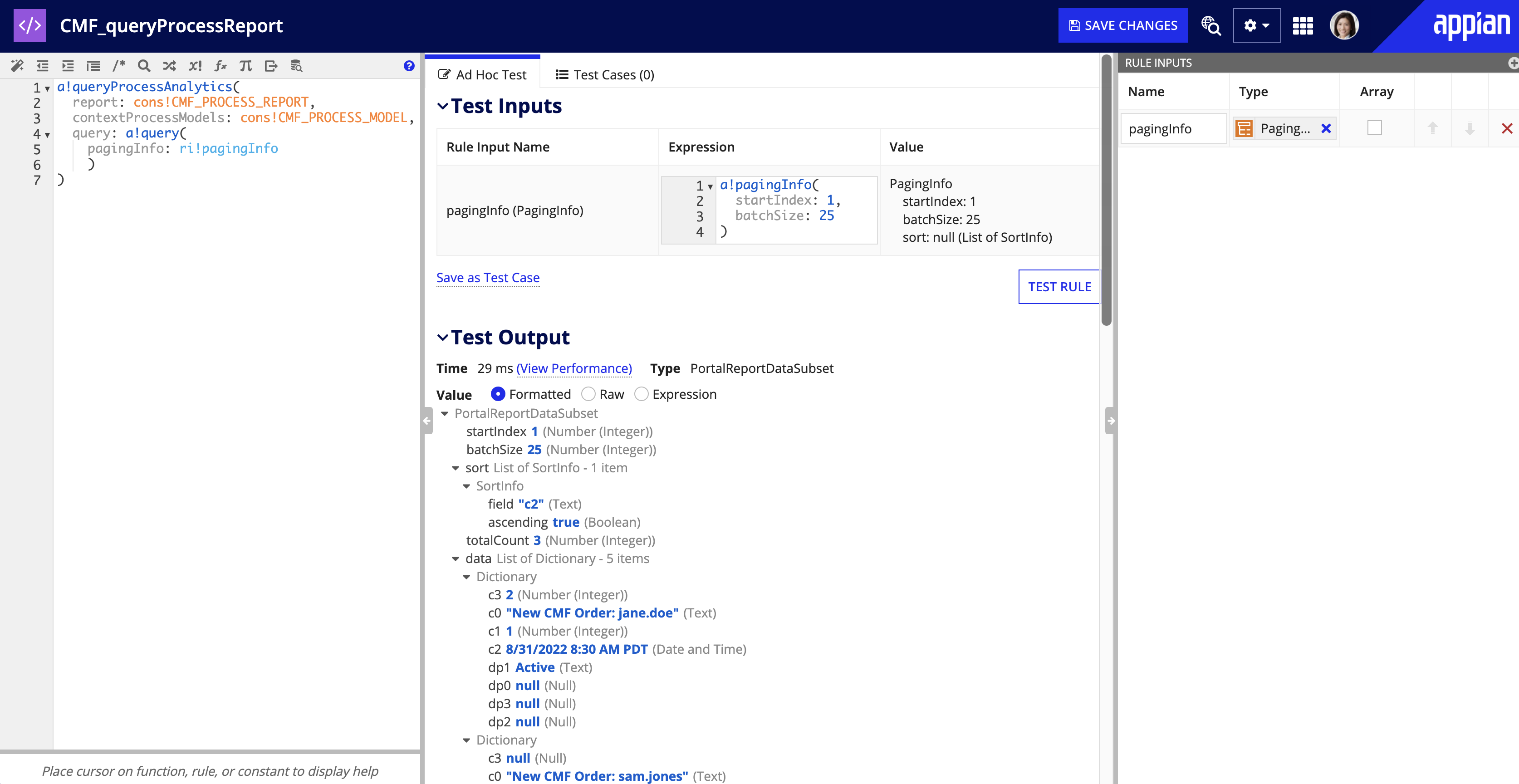Fold the a!query block at line 4
Screen dimensions: 1519x784
click(x=47, y=135)
